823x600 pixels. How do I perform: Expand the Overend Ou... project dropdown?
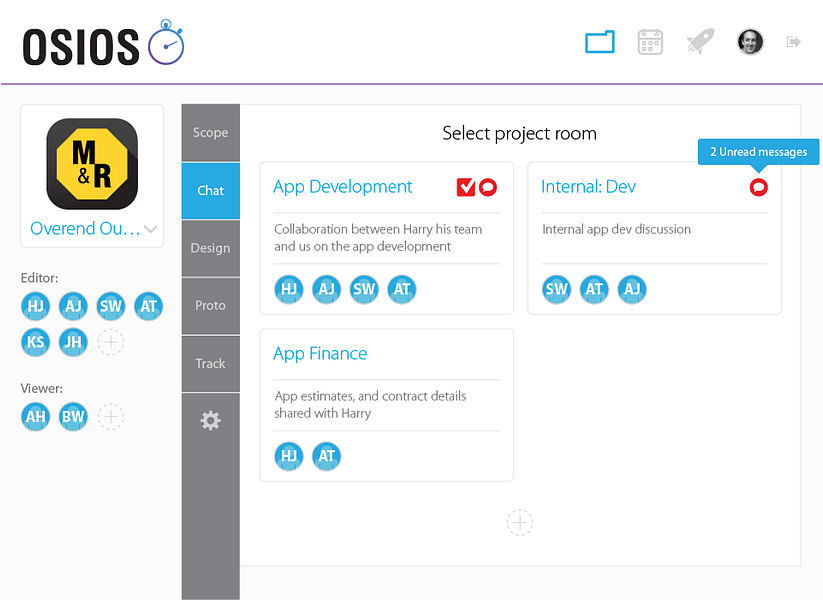coord(151,229)
